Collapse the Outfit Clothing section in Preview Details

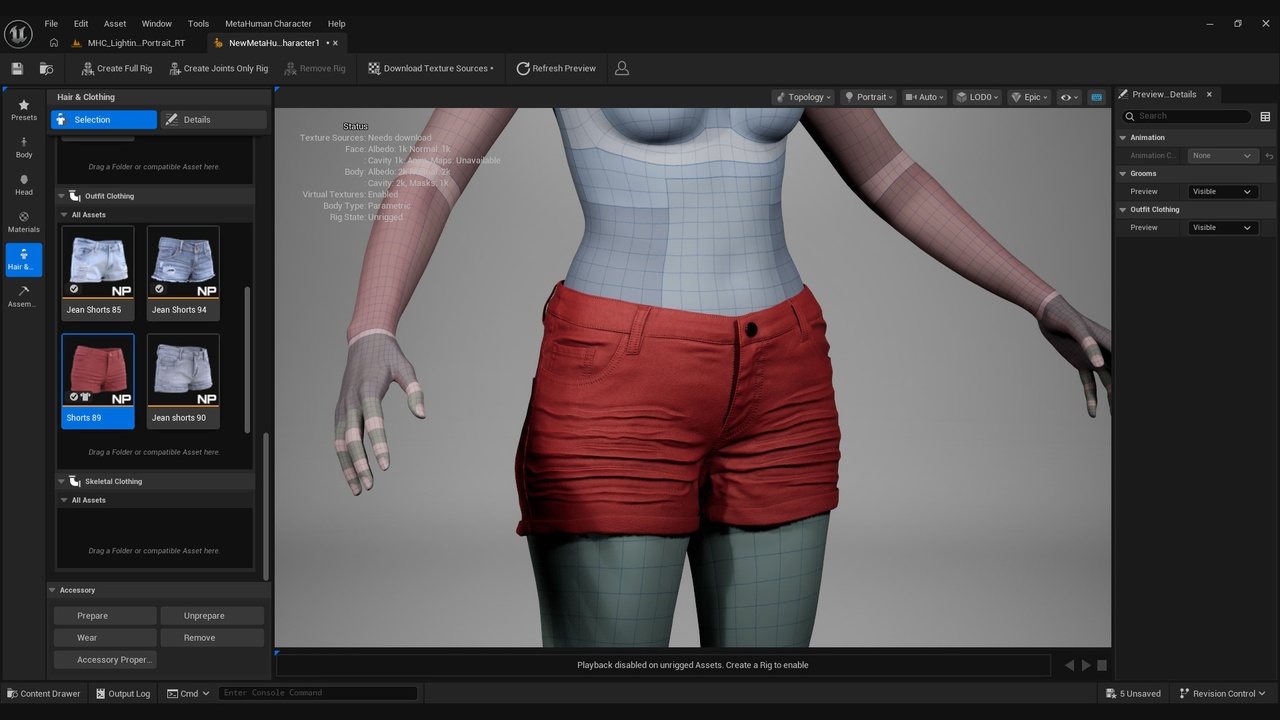(x=1123, y=209)
